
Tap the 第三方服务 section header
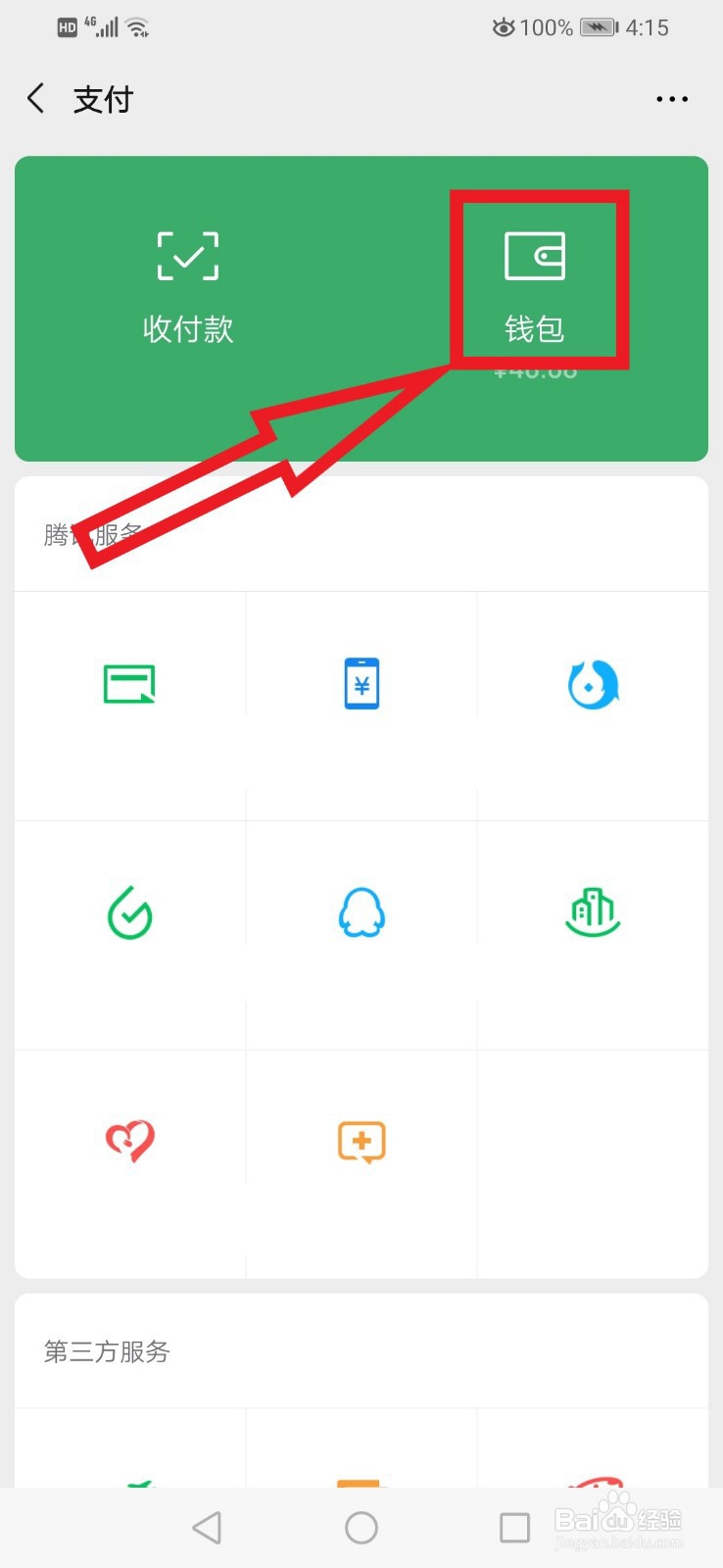tap(107, 1351)
